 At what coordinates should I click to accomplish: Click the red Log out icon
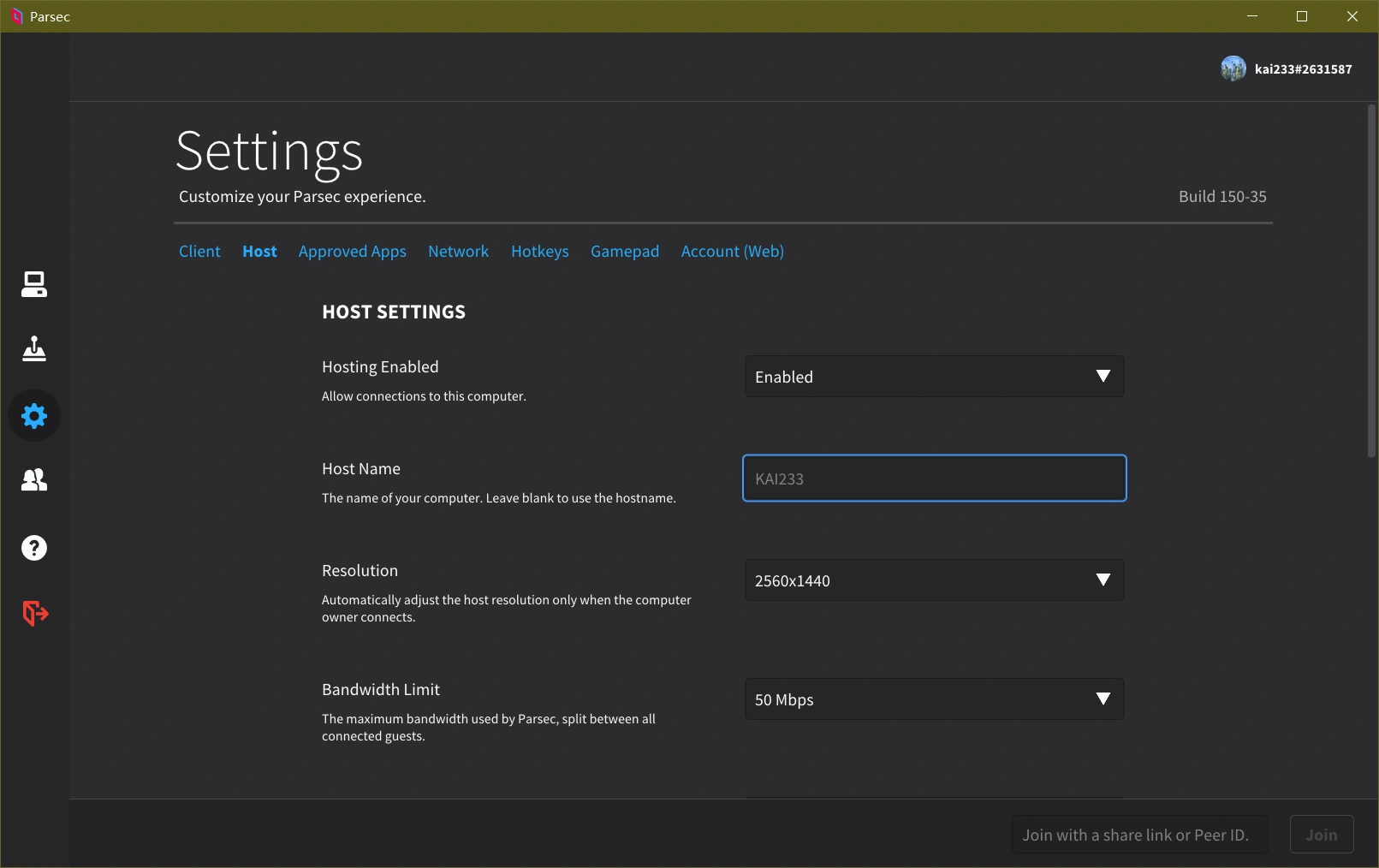[x=34, y=613]
